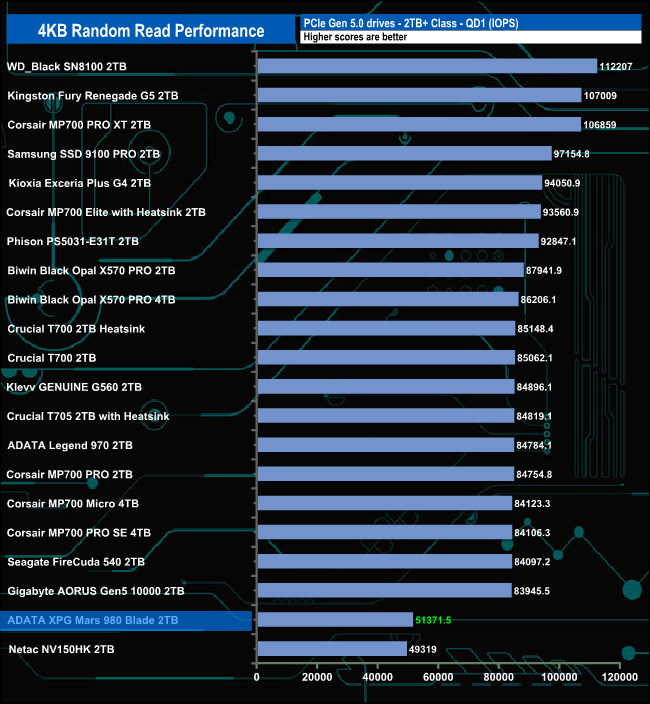The height and width of the screenshot is (704, 650).
Task: Click the value 92847.1
Action: coord(558,241)
